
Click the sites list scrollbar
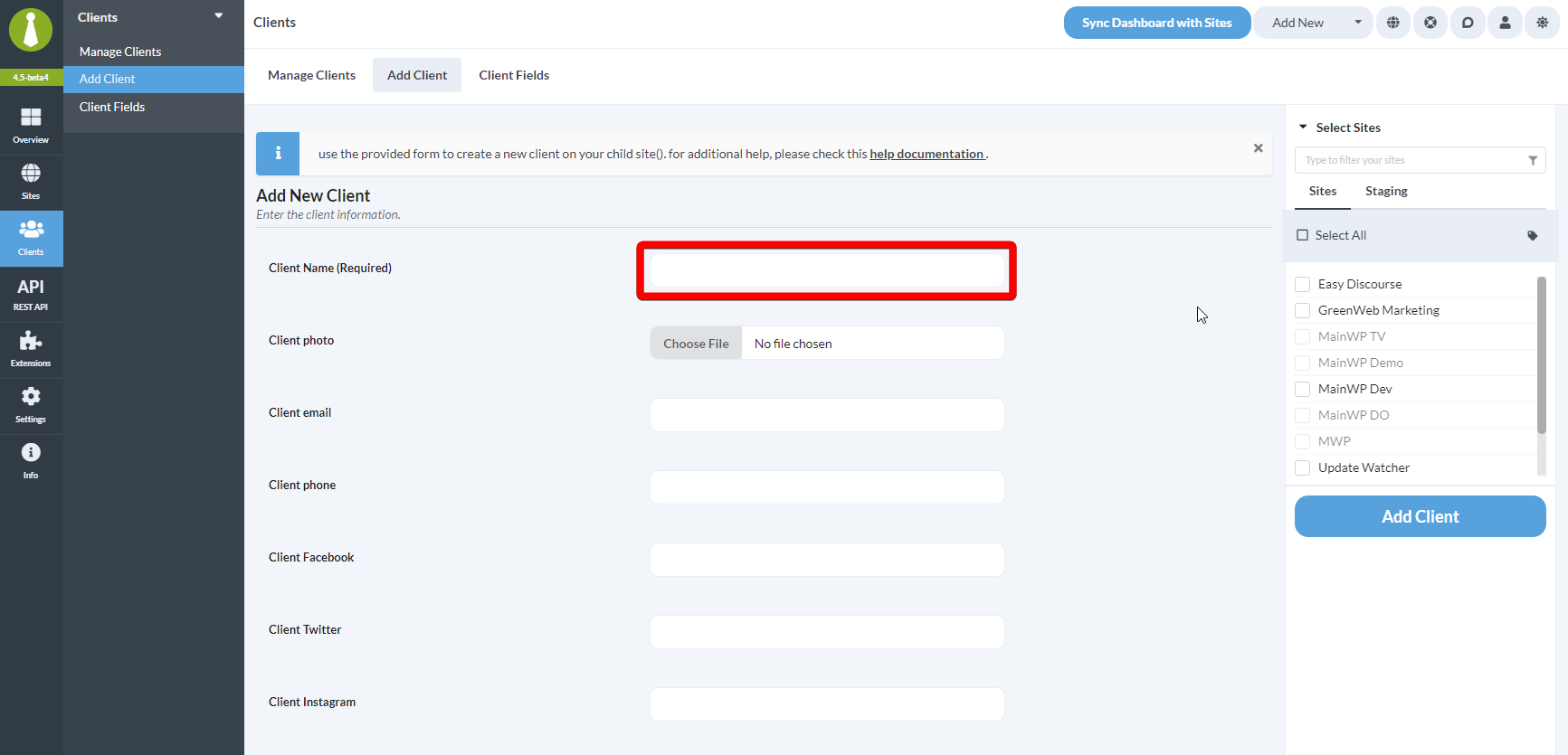pyautogui.click(x=1542, y=354)
